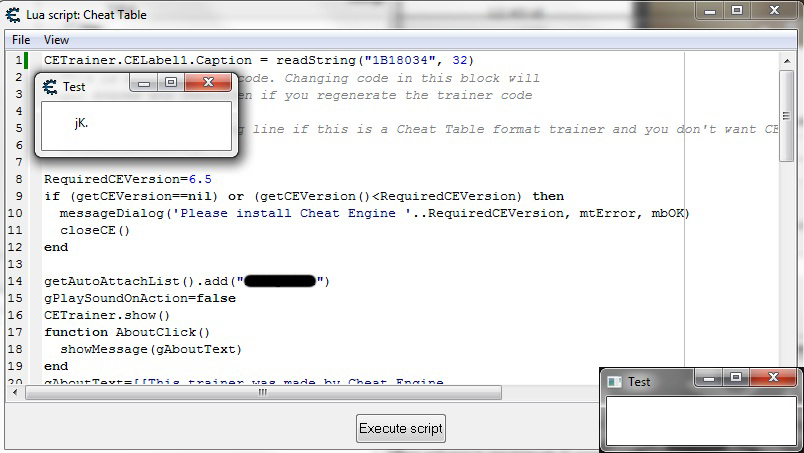Click line number 19 in the gutter
The width and height of the screenshot is (804, 453).
[15, 366]
